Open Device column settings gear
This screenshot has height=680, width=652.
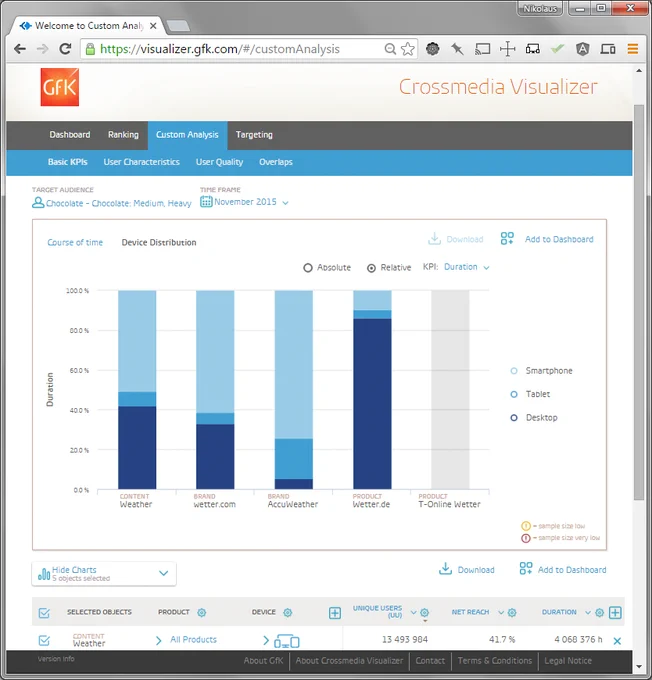tap(288, 612)
